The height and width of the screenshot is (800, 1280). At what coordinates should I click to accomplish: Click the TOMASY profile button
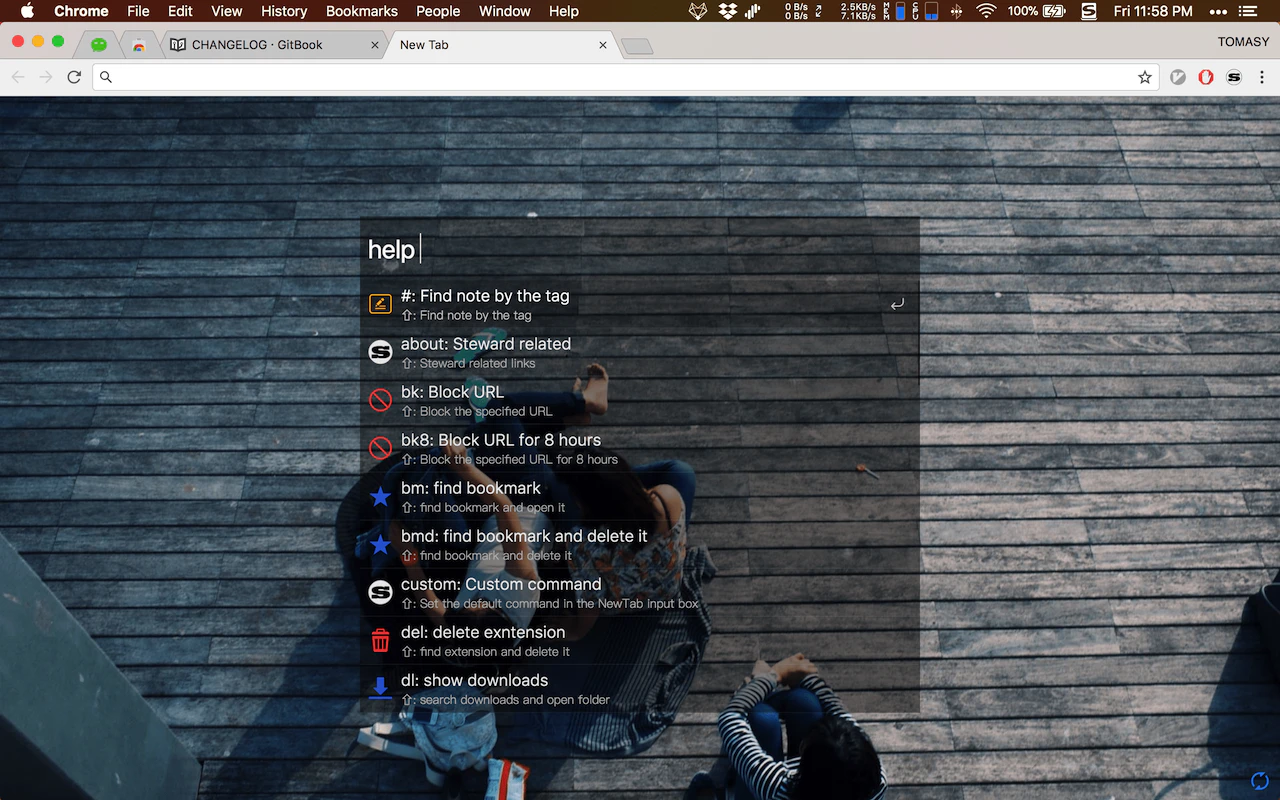click(1243, 42)
